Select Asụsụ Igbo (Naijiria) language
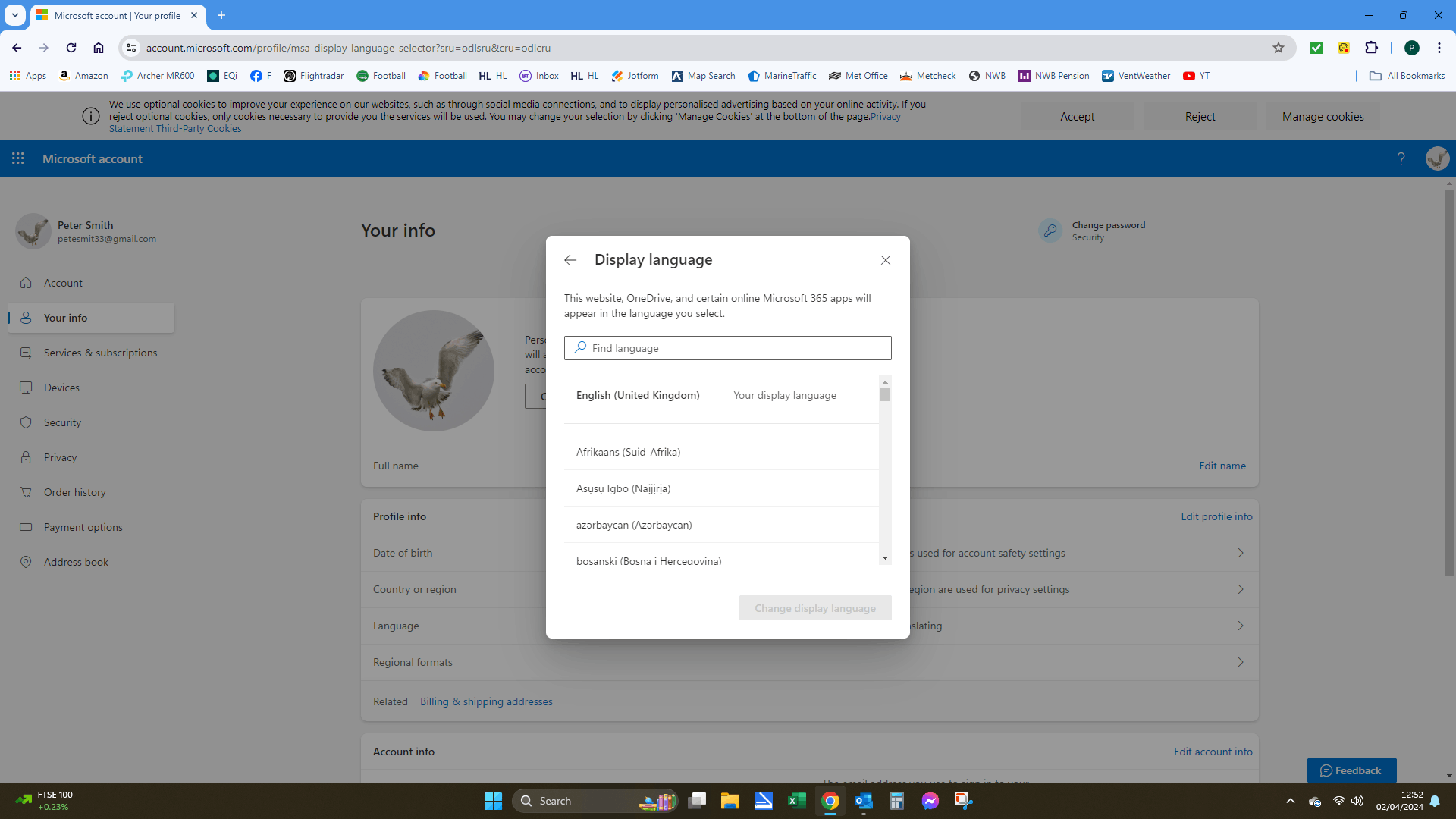1456x819 pixels. coord(623,488)
